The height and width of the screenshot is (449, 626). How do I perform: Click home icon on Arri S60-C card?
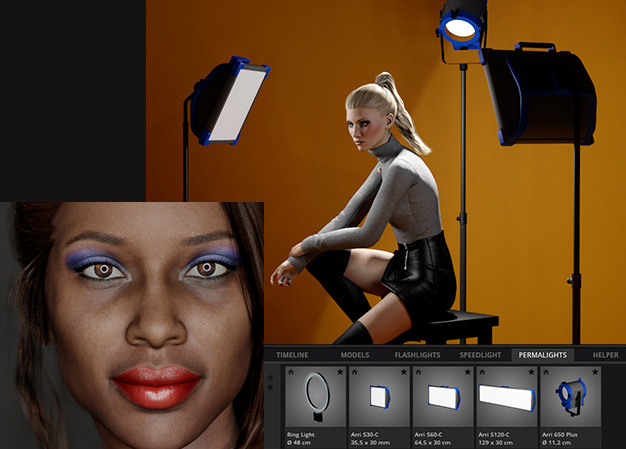418,372
